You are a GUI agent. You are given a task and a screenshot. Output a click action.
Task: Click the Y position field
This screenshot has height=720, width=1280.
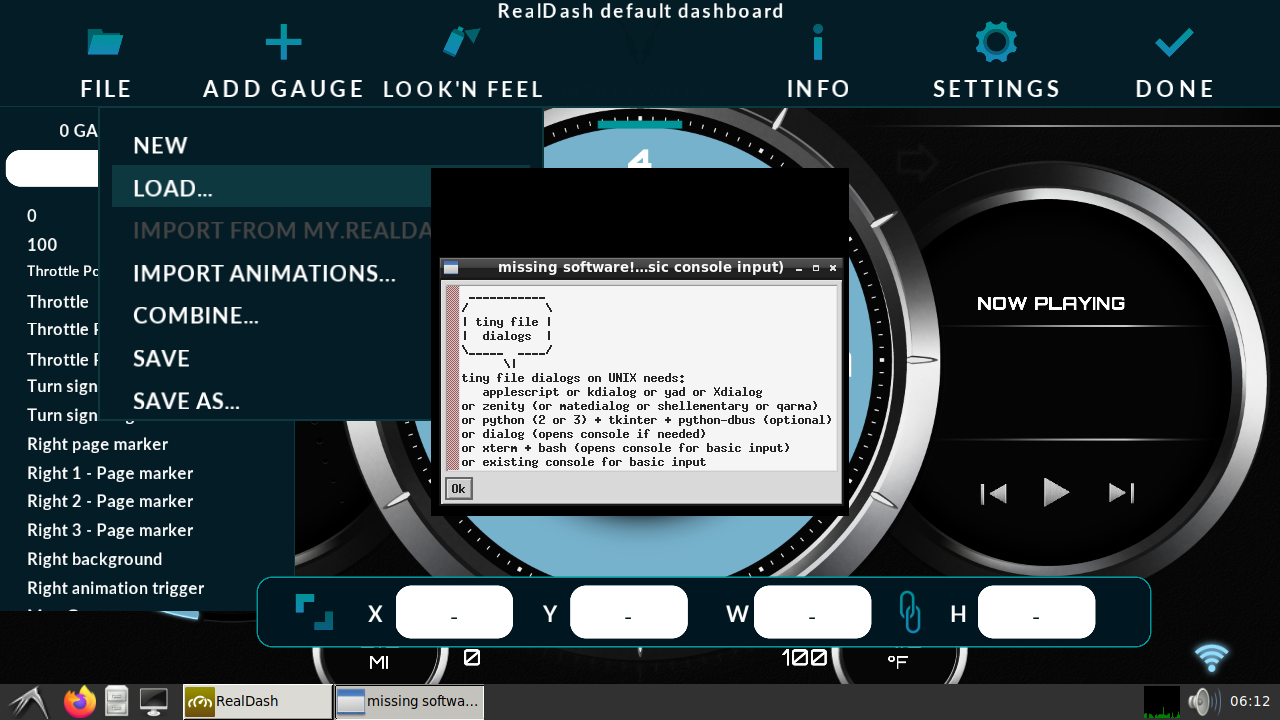tap(628, 612)
